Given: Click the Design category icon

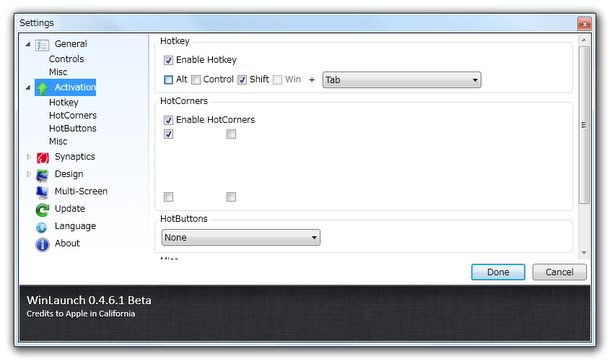Looking at the screenshot, I should (42, 175).
